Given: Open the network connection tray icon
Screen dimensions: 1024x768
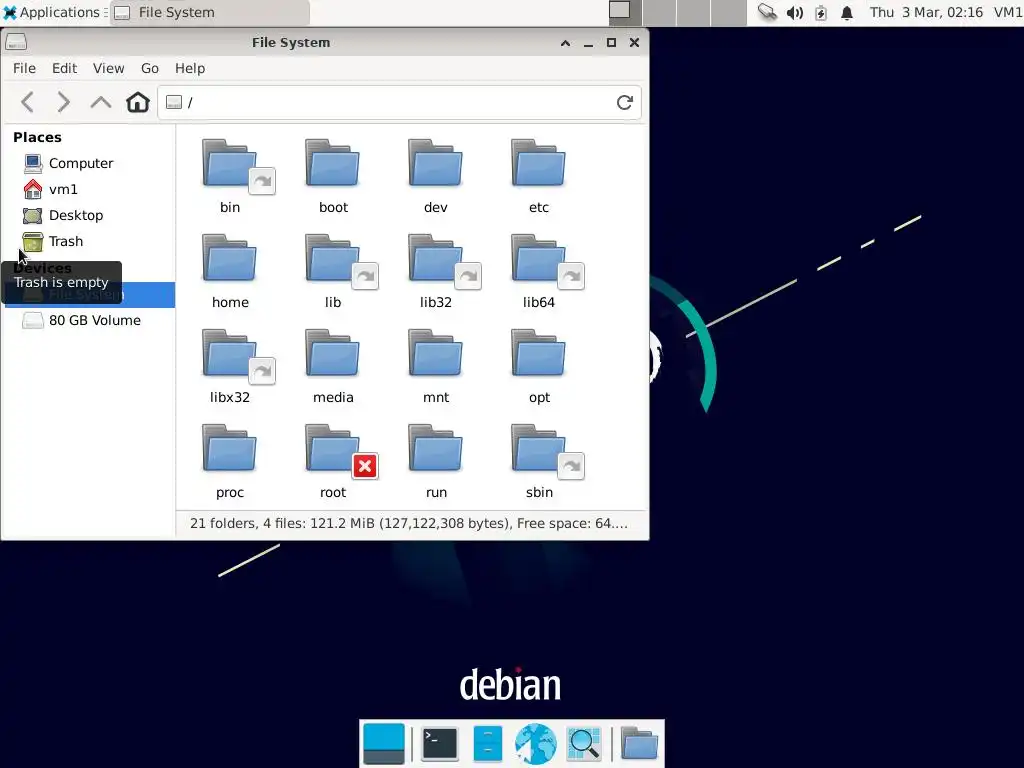Looking at the screenshot, I should click(x=767, y=12).
